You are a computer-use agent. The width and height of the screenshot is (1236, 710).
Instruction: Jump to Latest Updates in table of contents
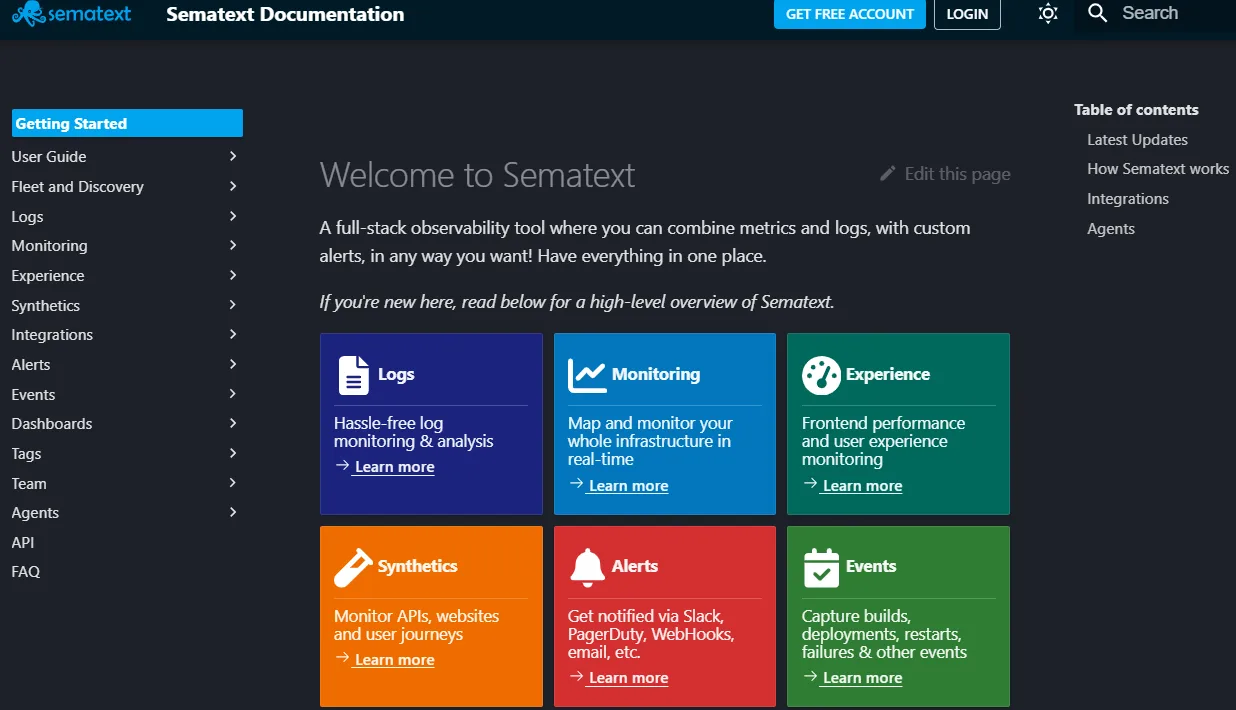pyautogui.click(x=1137, y=140)
